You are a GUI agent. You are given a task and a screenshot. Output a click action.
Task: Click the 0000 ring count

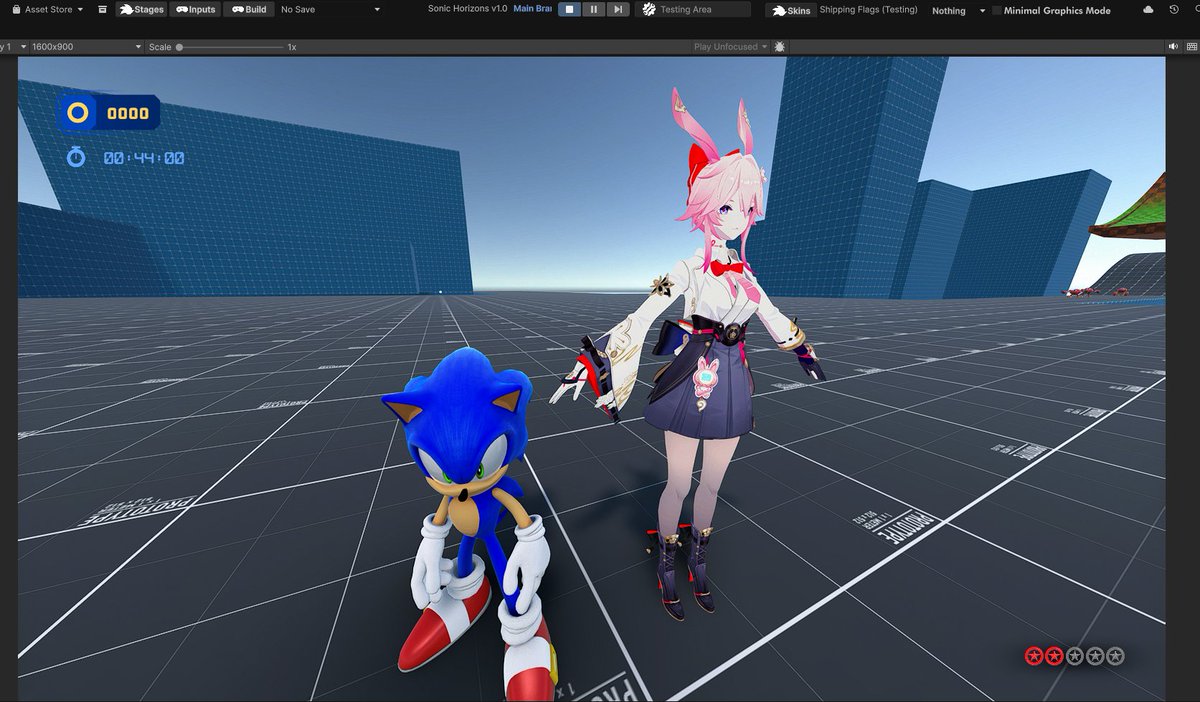[128, 113]
